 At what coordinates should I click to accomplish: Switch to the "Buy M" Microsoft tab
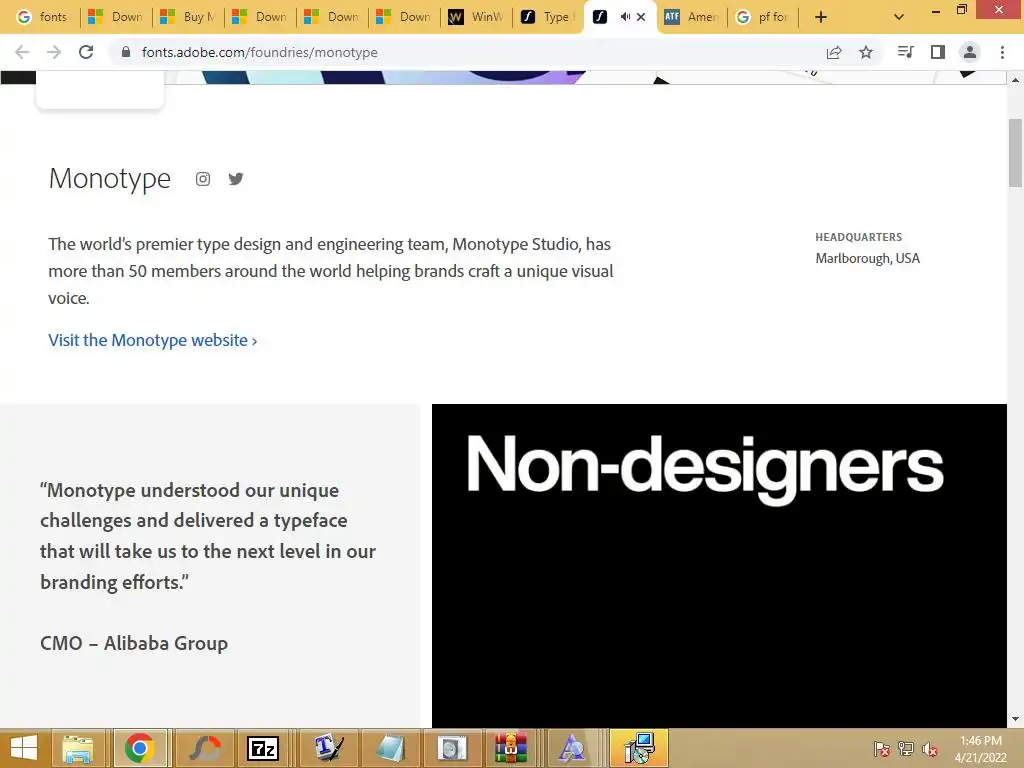(x=188, y=17)
